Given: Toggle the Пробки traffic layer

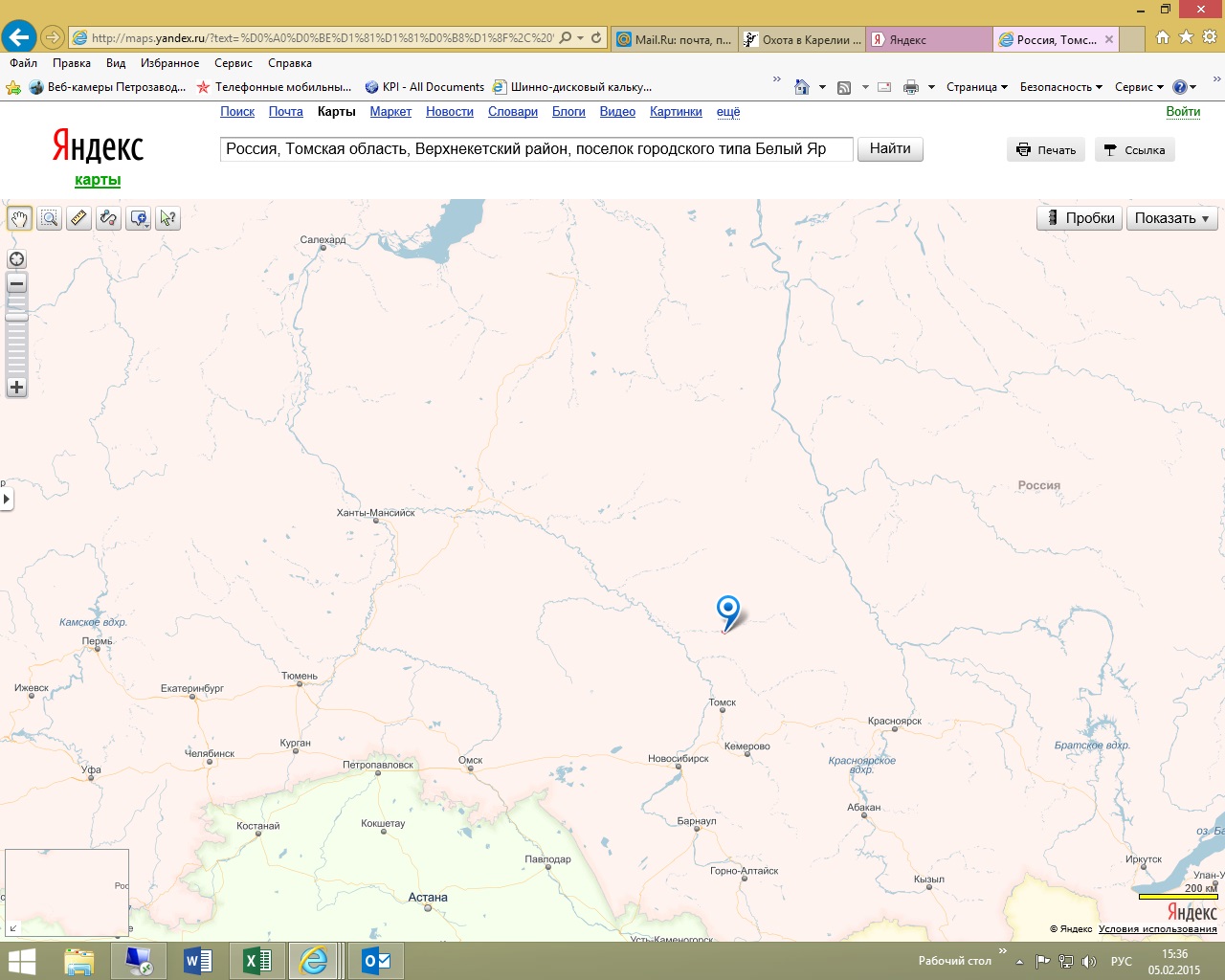Looking at the screenshot, I should tap(1080, 218).
